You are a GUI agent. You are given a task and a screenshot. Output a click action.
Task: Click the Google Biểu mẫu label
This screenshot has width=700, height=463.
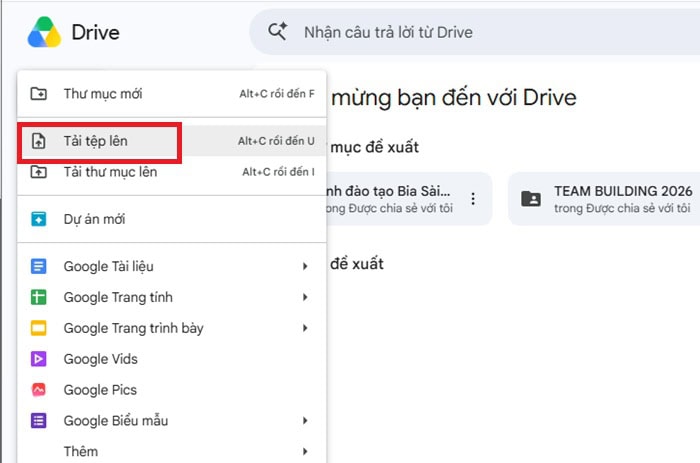pyautogui.click(x=116, y=421)
